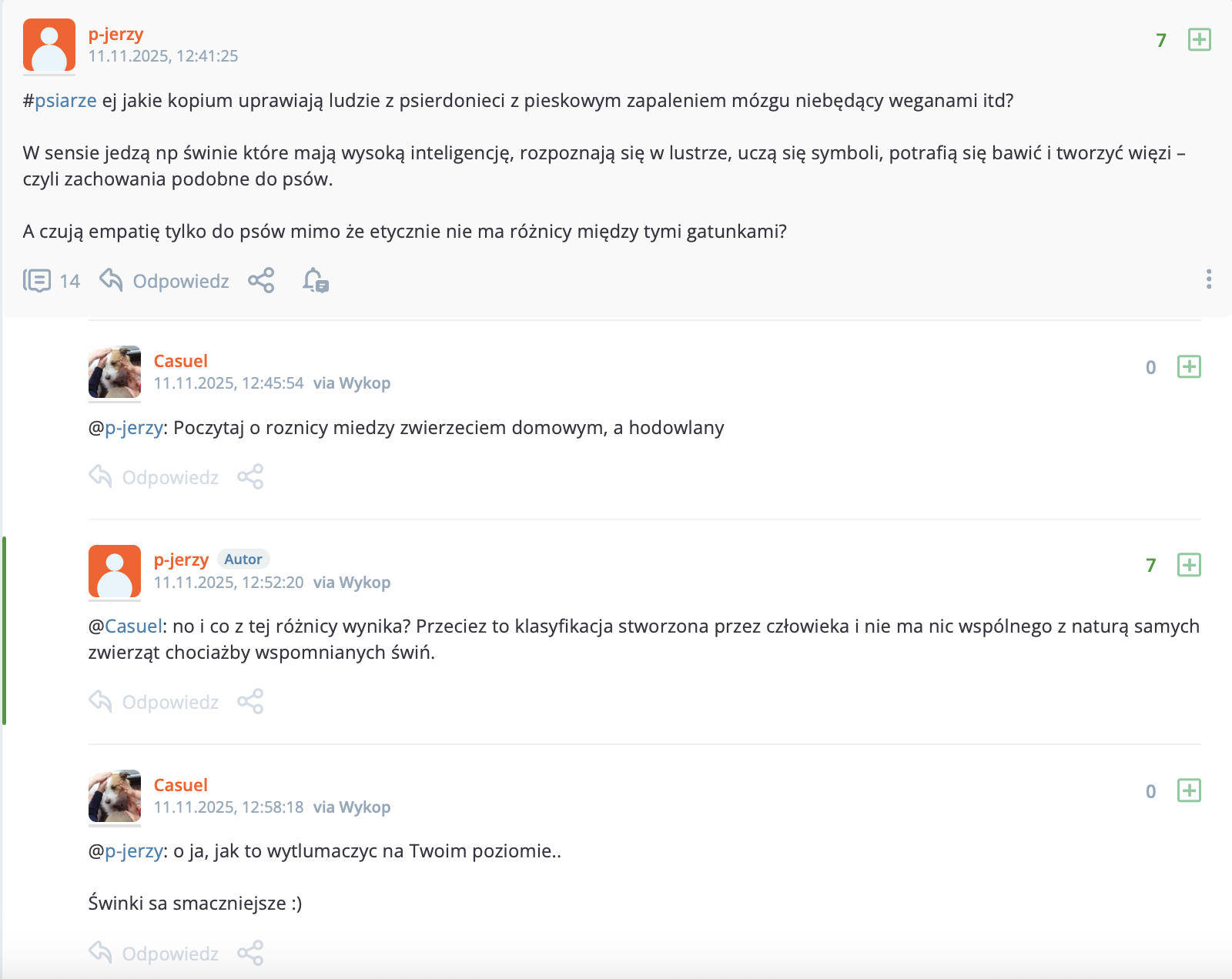Click the share icon on the main post

[261, 281]
